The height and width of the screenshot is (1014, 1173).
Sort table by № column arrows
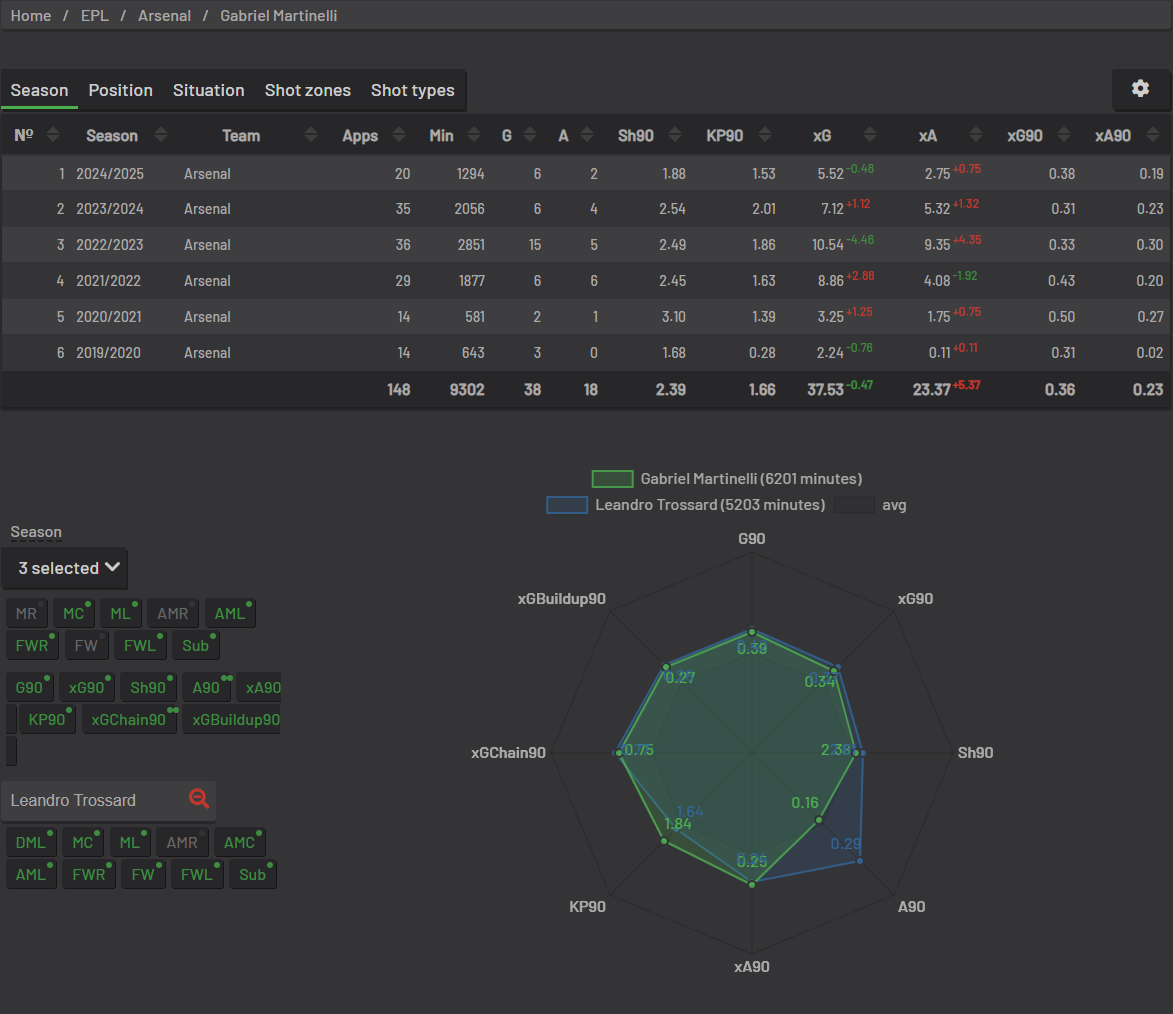(52, 135)
